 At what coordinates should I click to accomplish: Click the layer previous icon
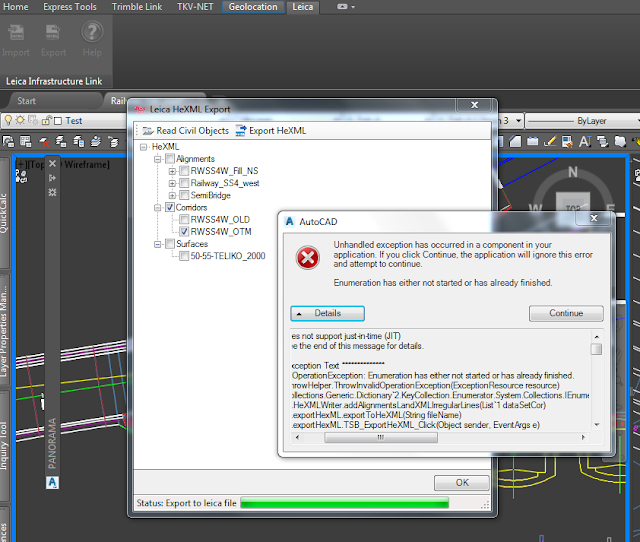pos(113,142)
